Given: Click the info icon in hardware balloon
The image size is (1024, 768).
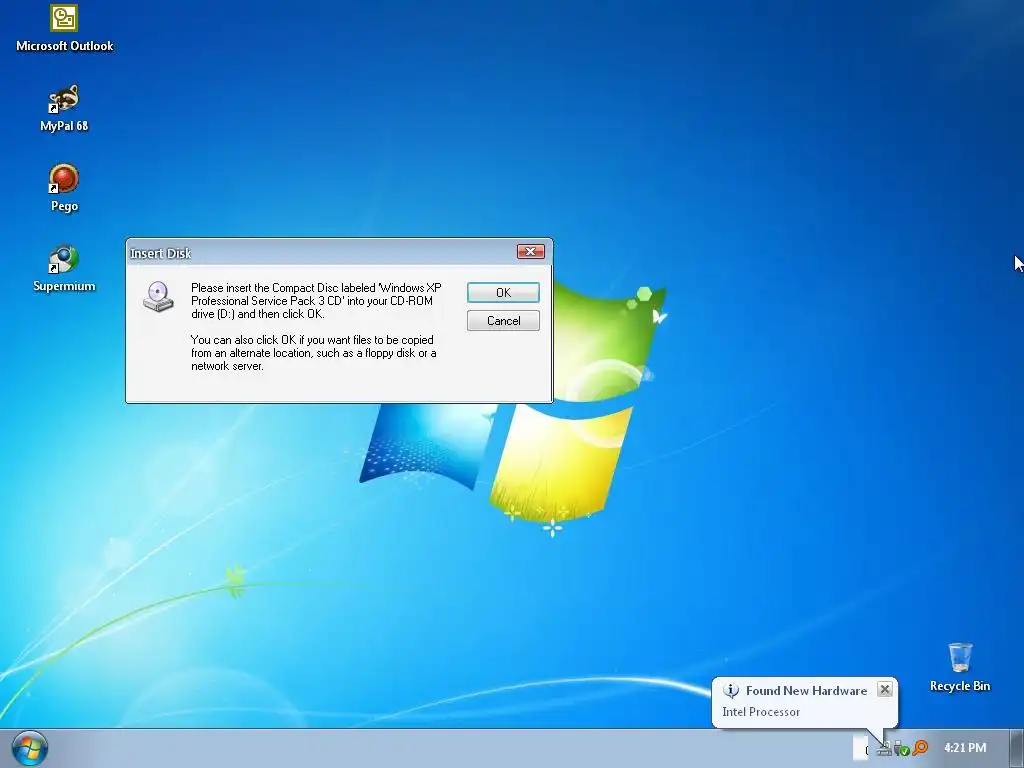Looking at the screenshot, I should pos(731,690).
